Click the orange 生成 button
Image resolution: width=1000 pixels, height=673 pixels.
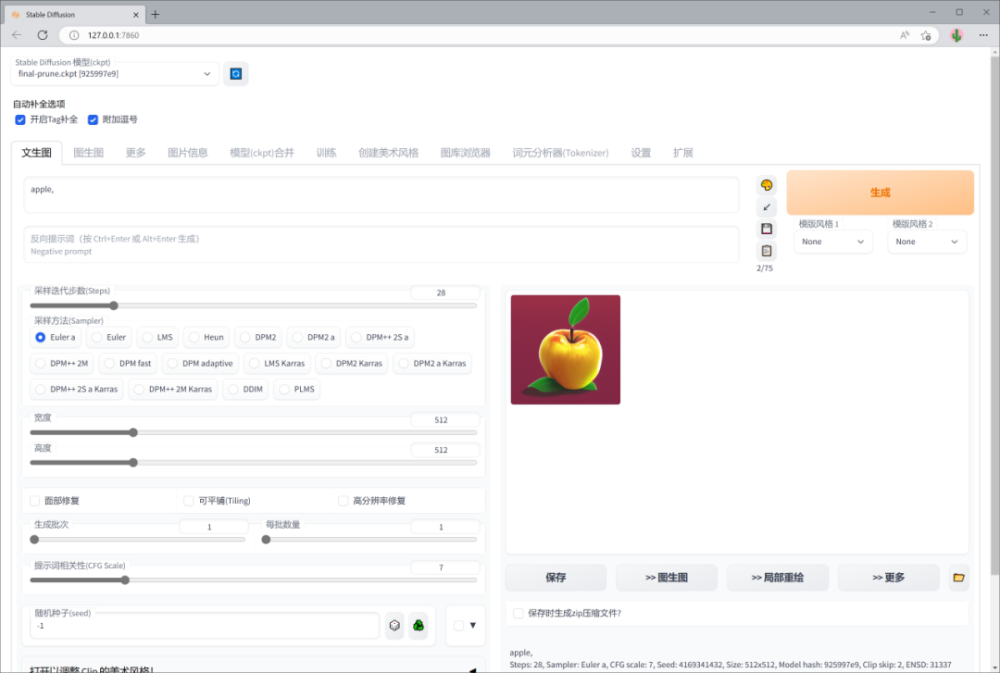pos(880,192)
